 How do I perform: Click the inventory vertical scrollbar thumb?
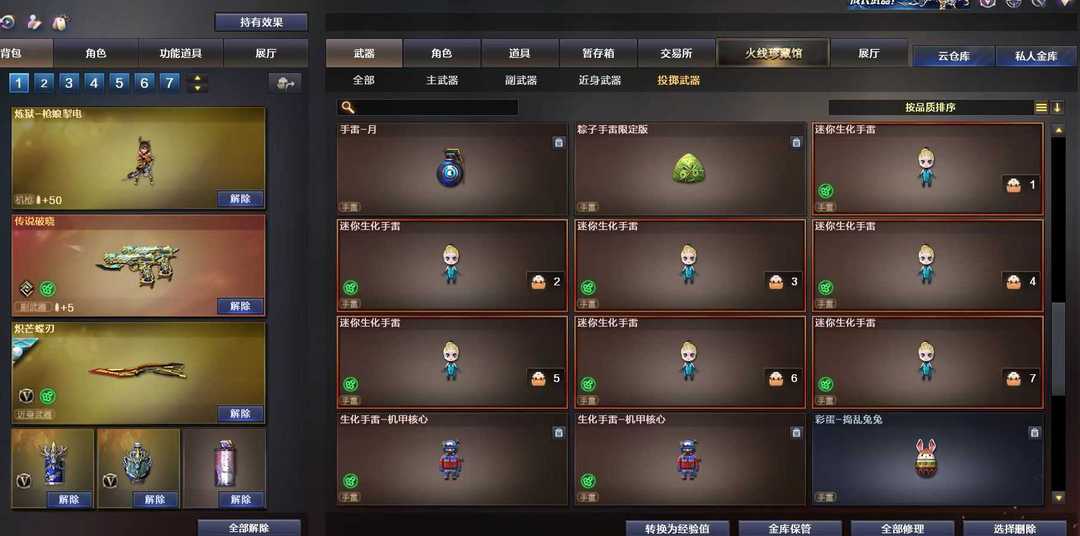(x=1059, y=348)
